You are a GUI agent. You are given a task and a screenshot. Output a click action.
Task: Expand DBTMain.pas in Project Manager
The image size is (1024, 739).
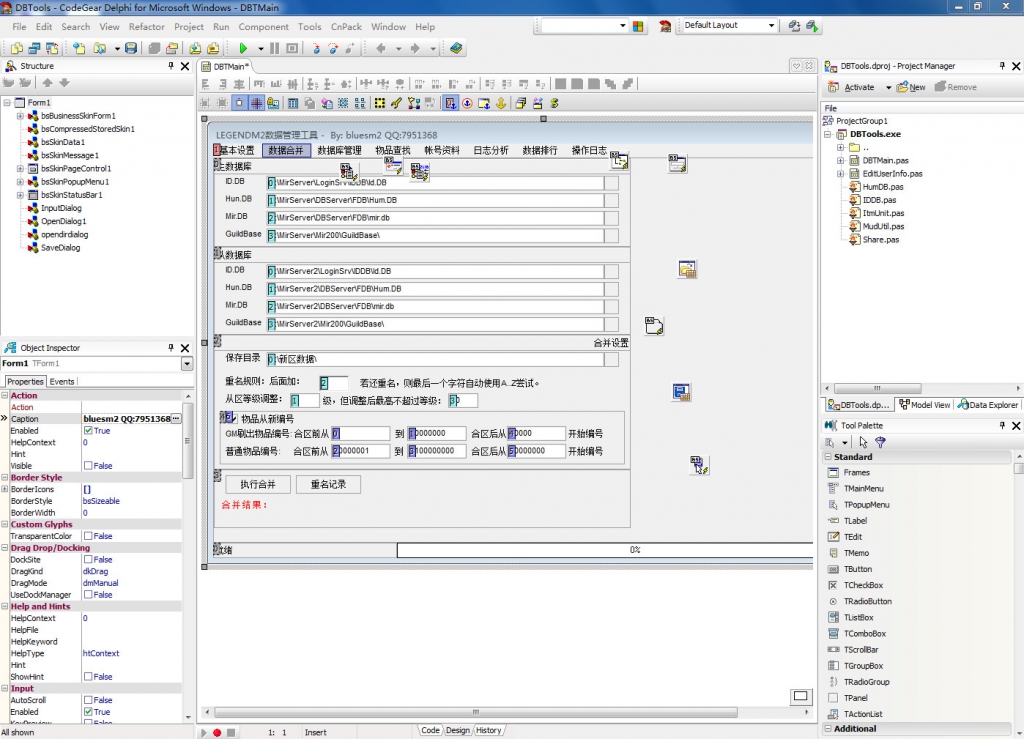(840, 161)
